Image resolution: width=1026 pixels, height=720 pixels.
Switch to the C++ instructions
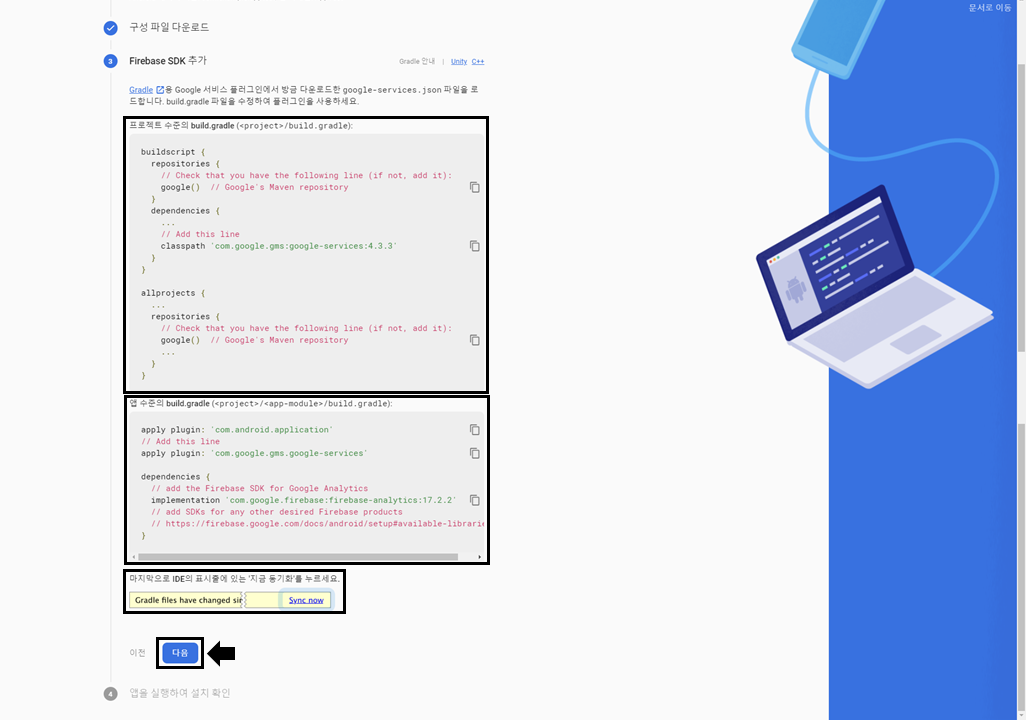478,62
